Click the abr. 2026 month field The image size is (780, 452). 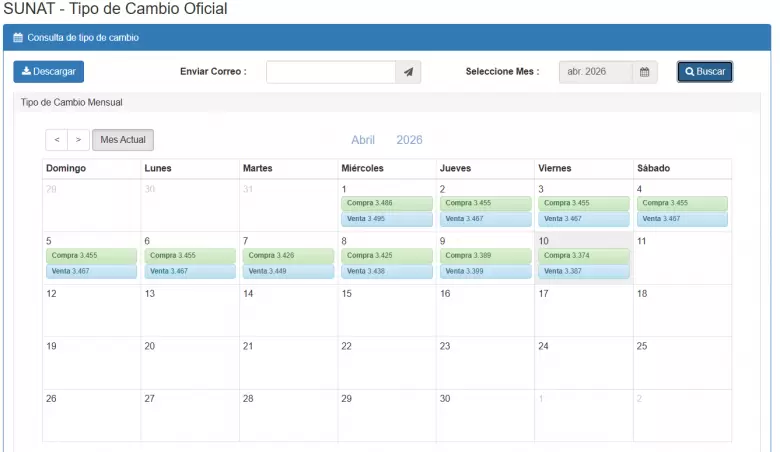(x=595, y=72)
